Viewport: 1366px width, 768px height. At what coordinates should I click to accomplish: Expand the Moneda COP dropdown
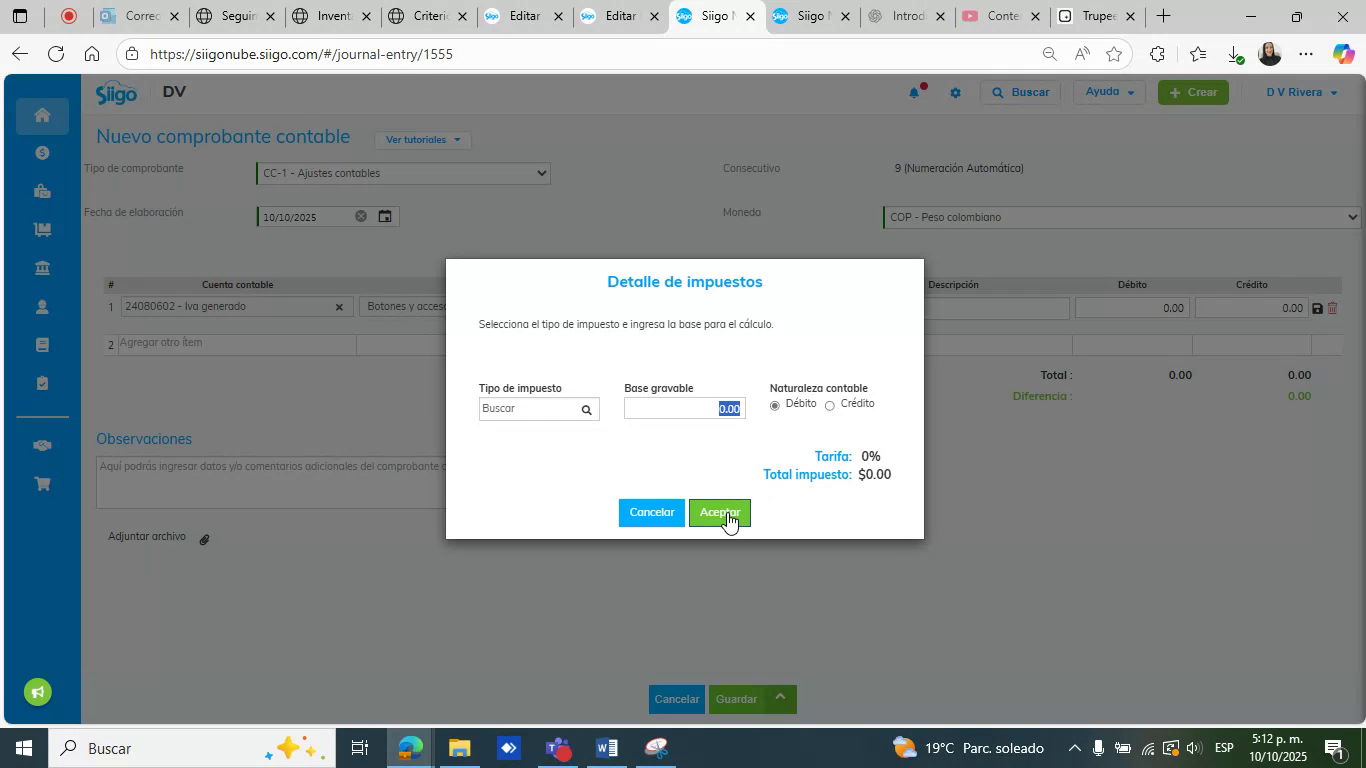pyautogui.click(x=1122, y=217)
